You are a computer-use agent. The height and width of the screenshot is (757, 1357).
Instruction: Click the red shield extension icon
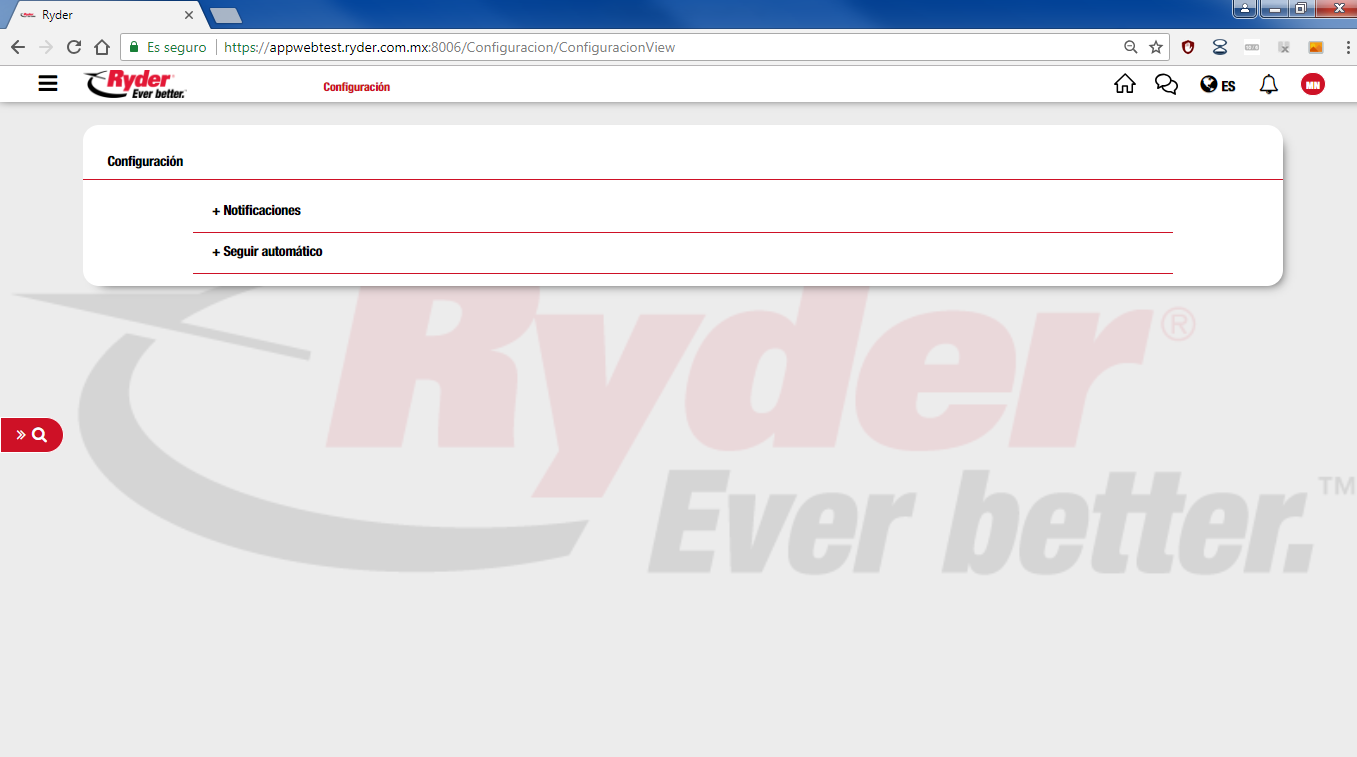coord(1188,47)
